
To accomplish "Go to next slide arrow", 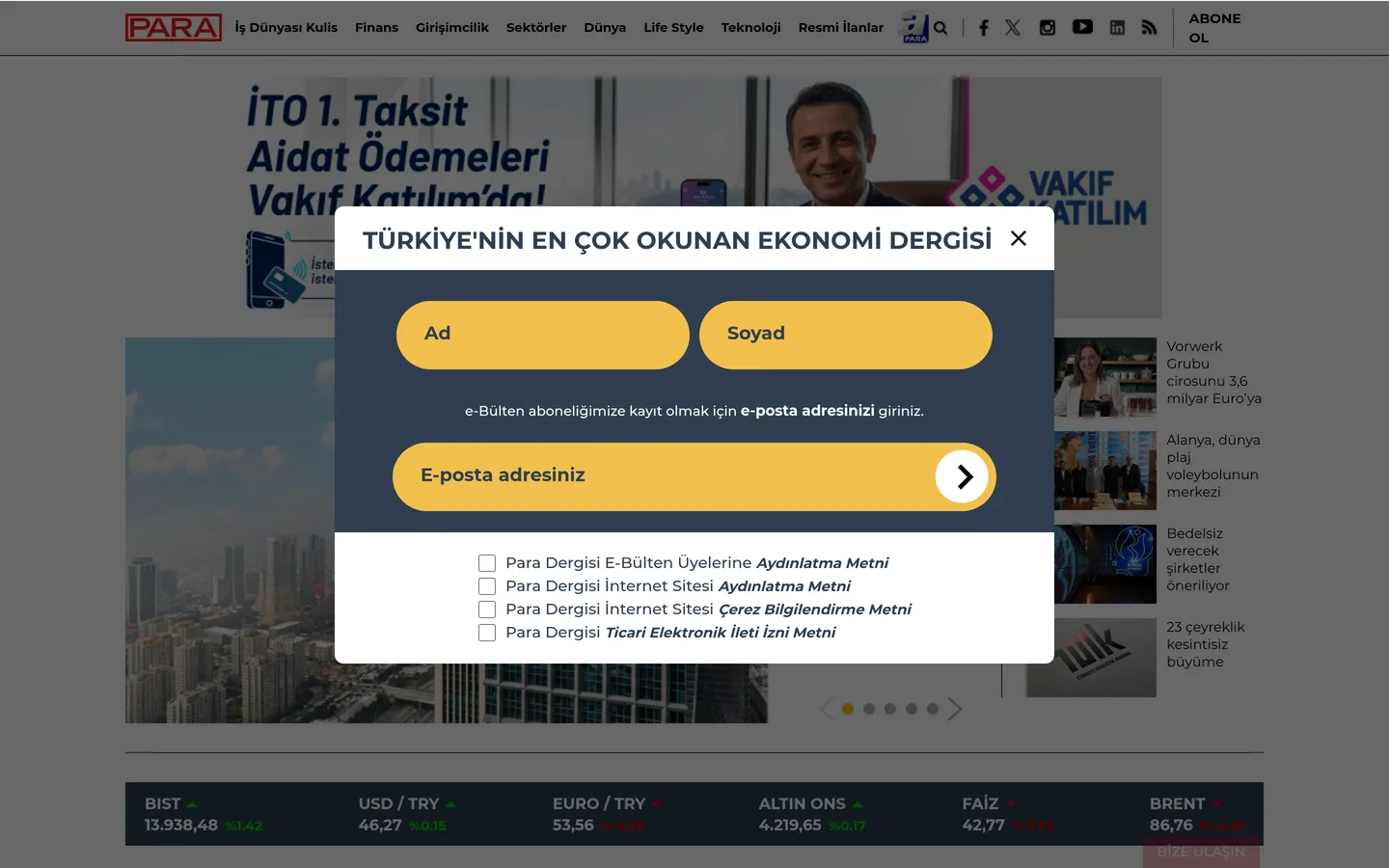I will (x=954, y=709).
